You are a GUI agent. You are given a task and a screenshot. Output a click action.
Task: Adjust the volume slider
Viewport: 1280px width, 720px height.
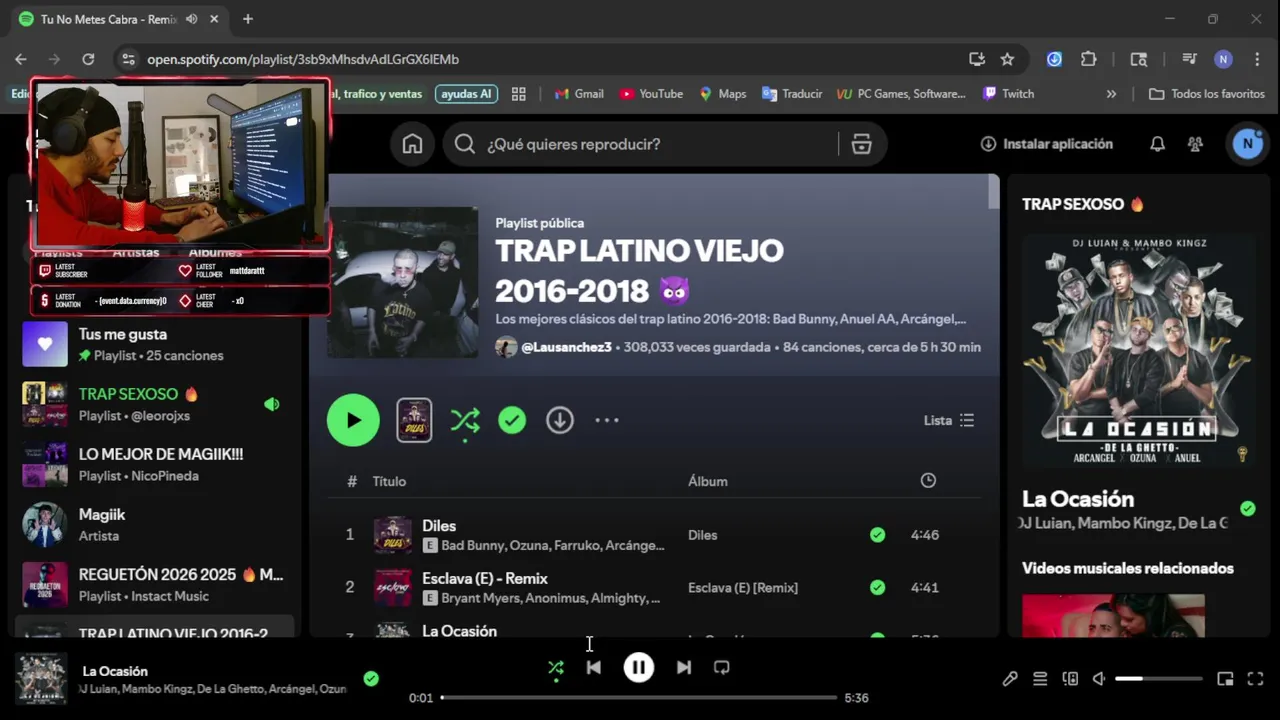[x=1159, y=679]
